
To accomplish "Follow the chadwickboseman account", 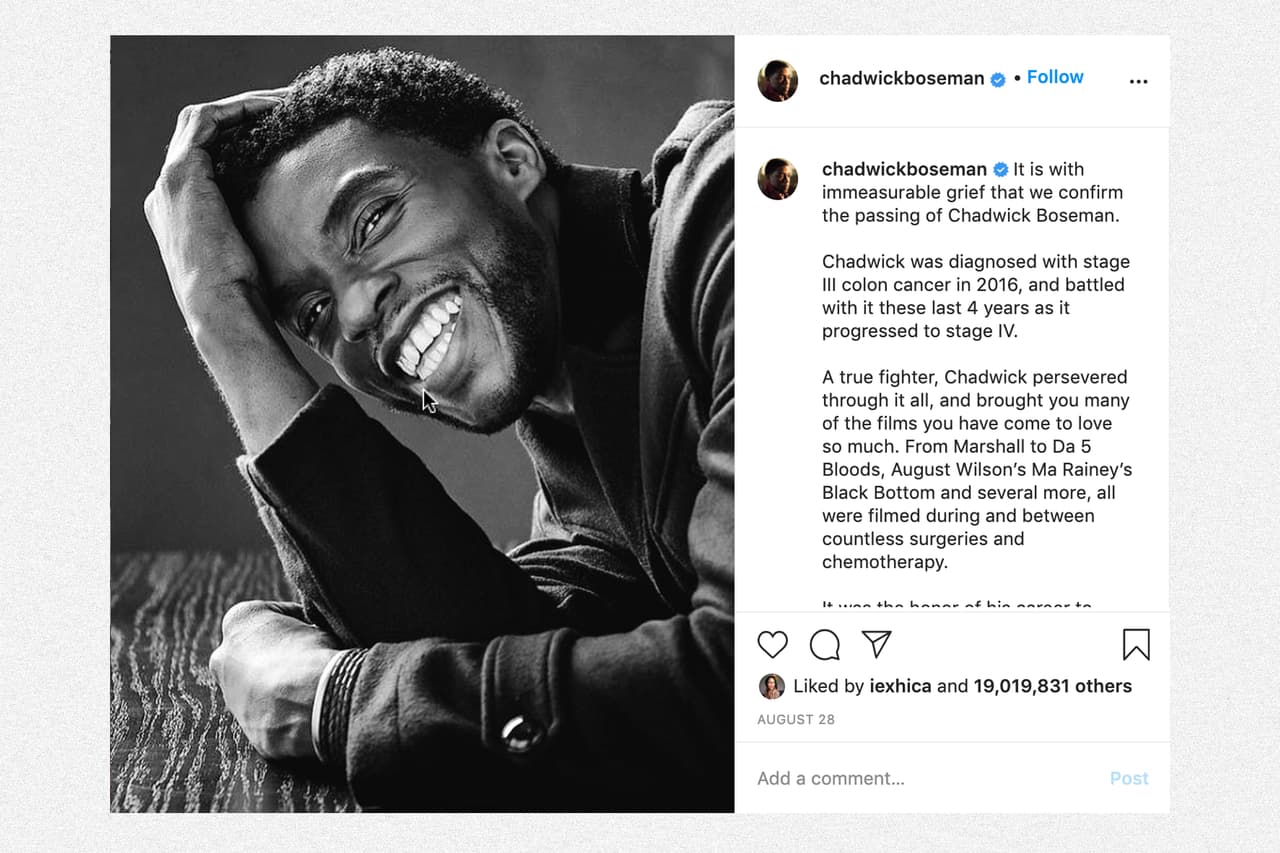I will tap(1055, 77).
